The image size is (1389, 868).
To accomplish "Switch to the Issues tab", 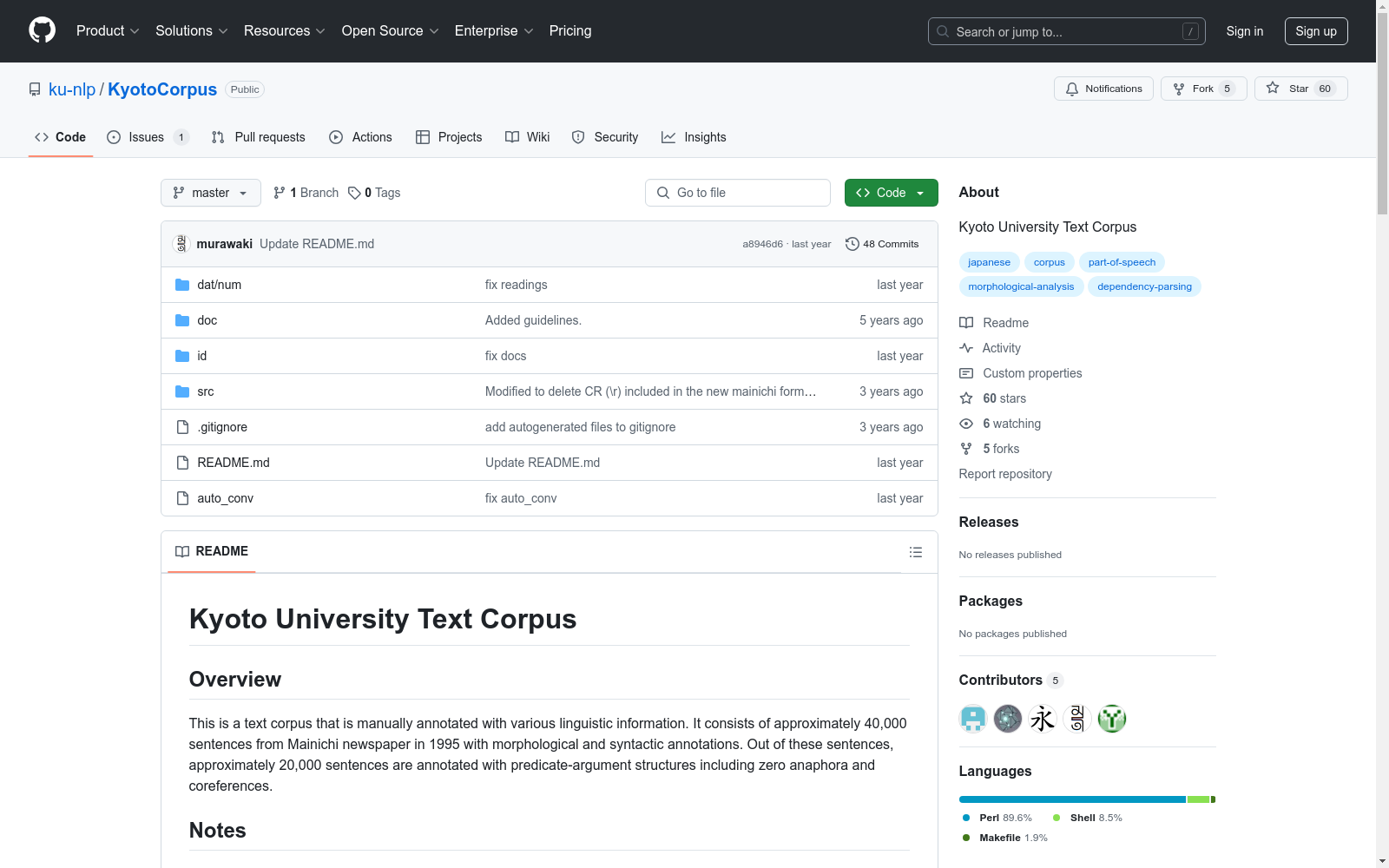I will coord(148,137).
